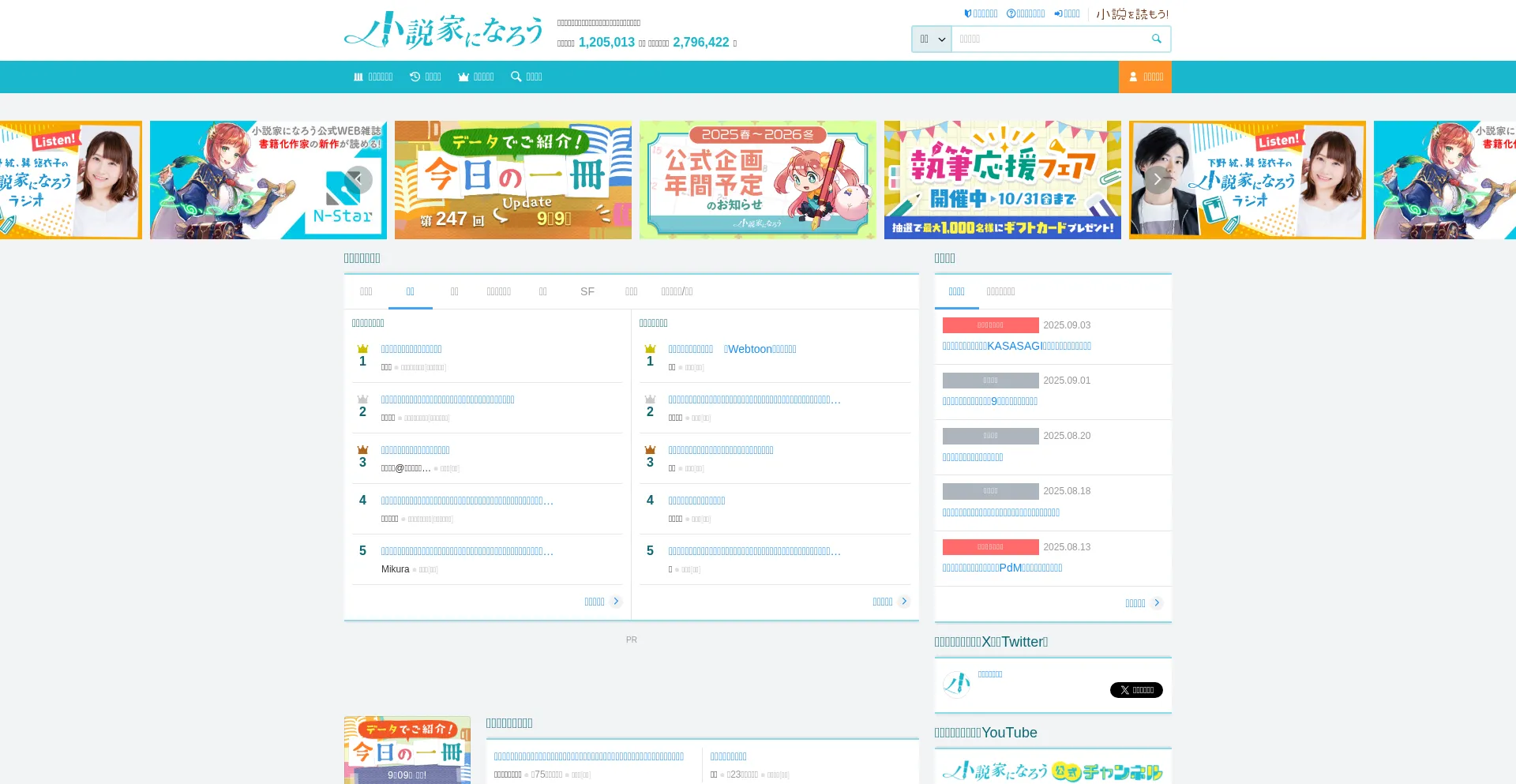Click the round avatar in the X box
1516x784 pixels.
point(957,684)
